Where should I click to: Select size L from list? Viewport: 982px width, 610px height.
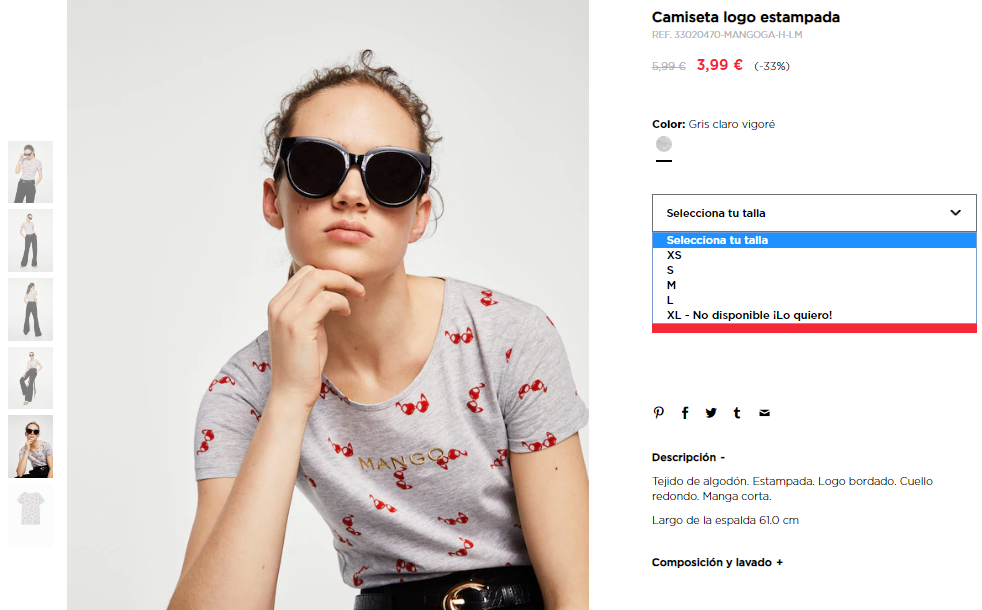(x=814, y=300)
